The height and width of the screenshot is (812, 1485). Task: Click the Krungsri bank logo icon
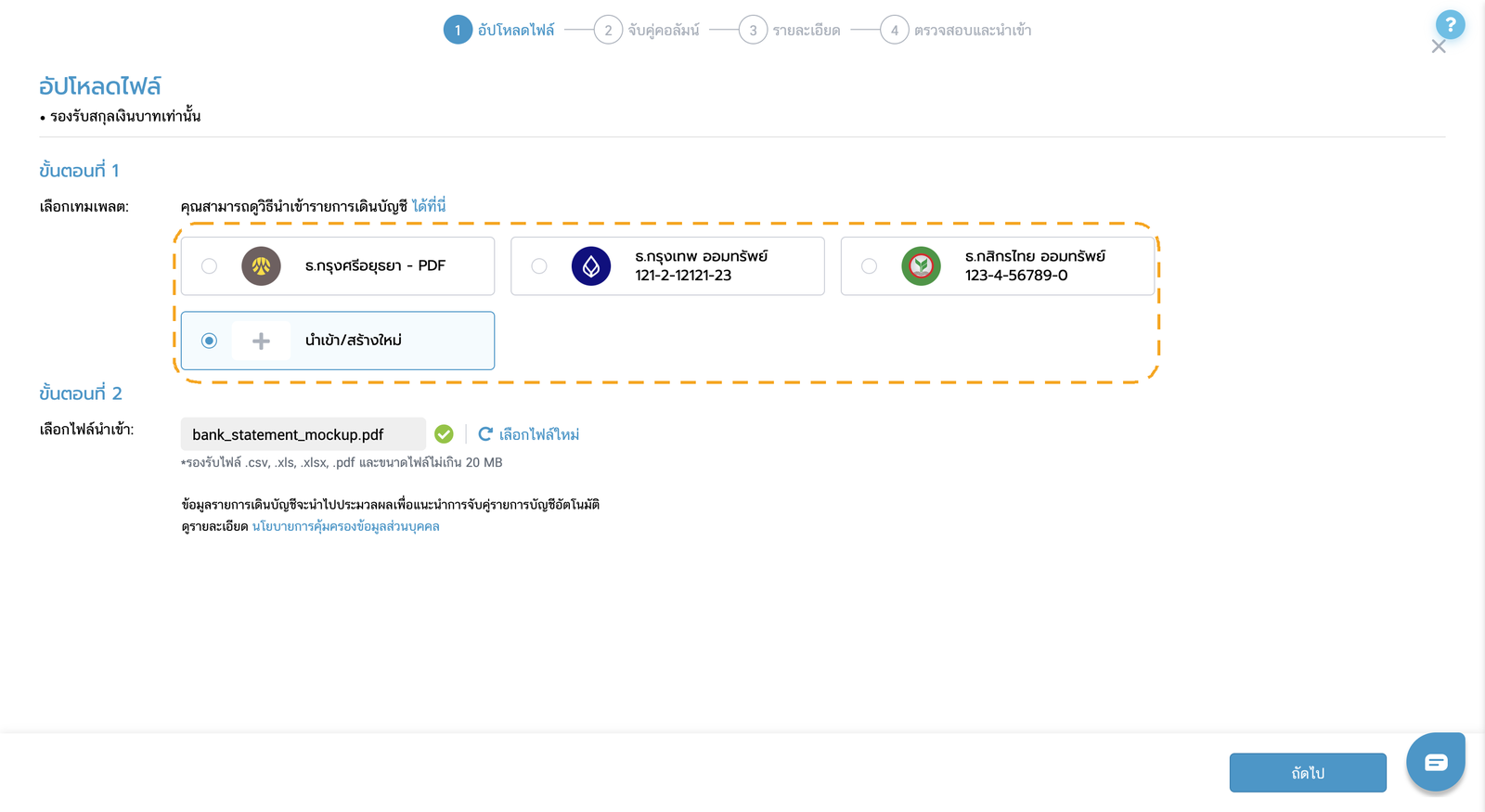click(x=261, y=266)
